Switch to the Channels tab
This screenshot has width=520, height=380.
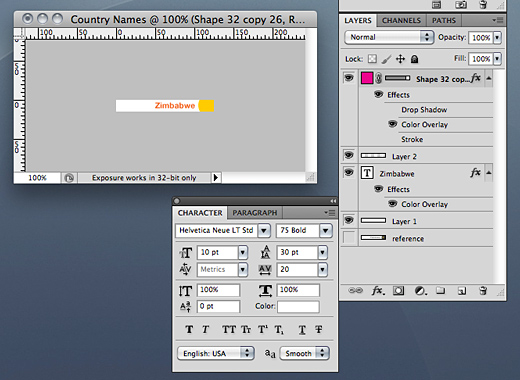[401, 21]
